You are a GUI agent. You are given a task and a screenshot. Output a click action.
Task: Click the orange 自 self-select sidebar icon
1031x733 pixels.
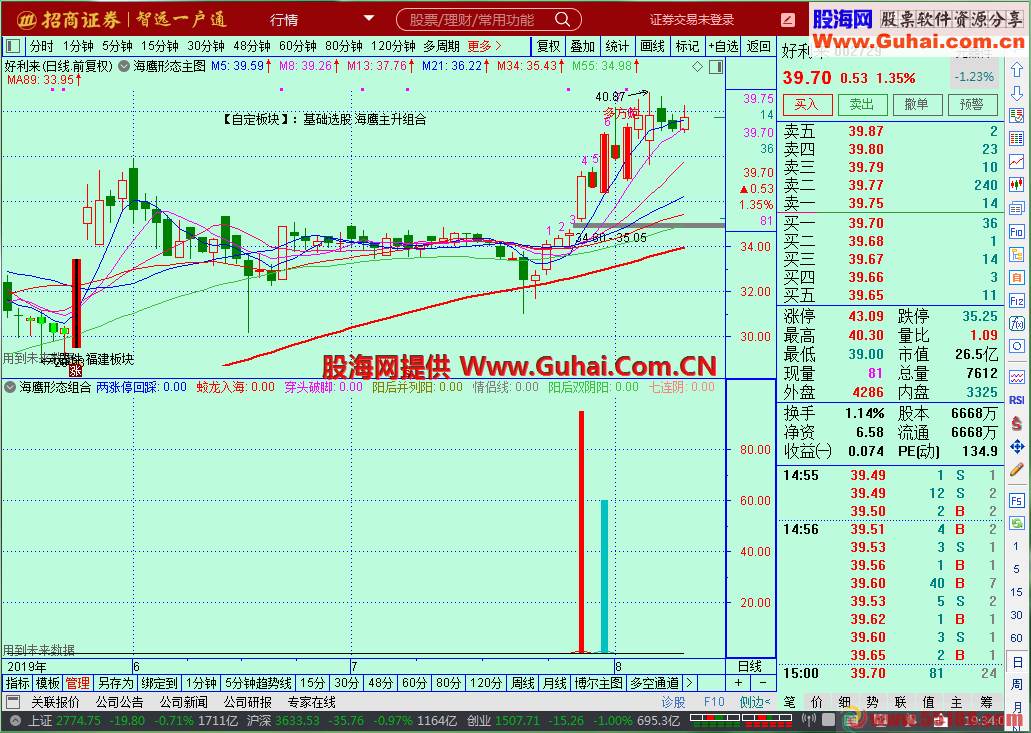click(1017, 277)
